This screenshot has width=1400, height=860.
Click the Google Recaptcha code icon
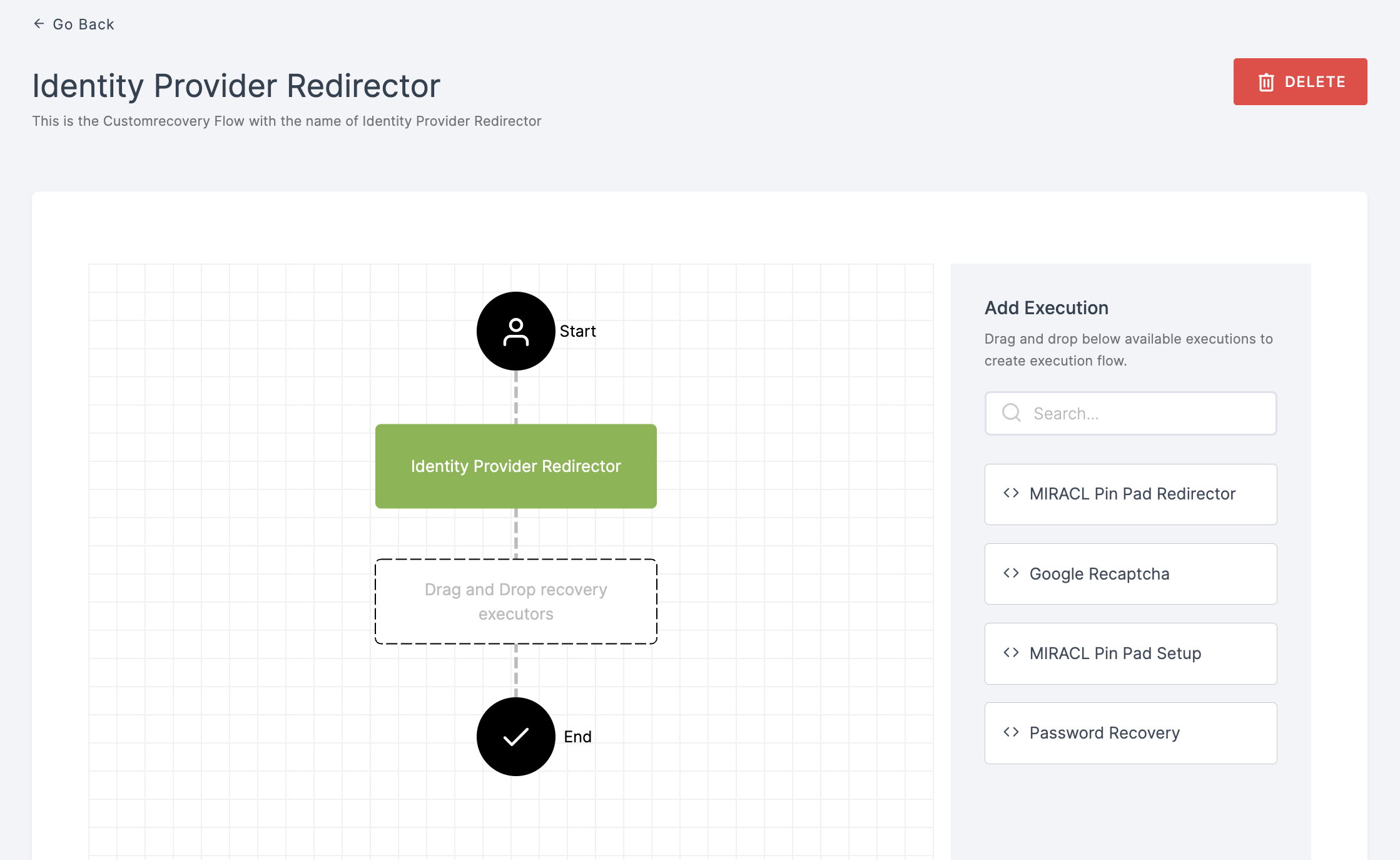tap(1011, 574)
